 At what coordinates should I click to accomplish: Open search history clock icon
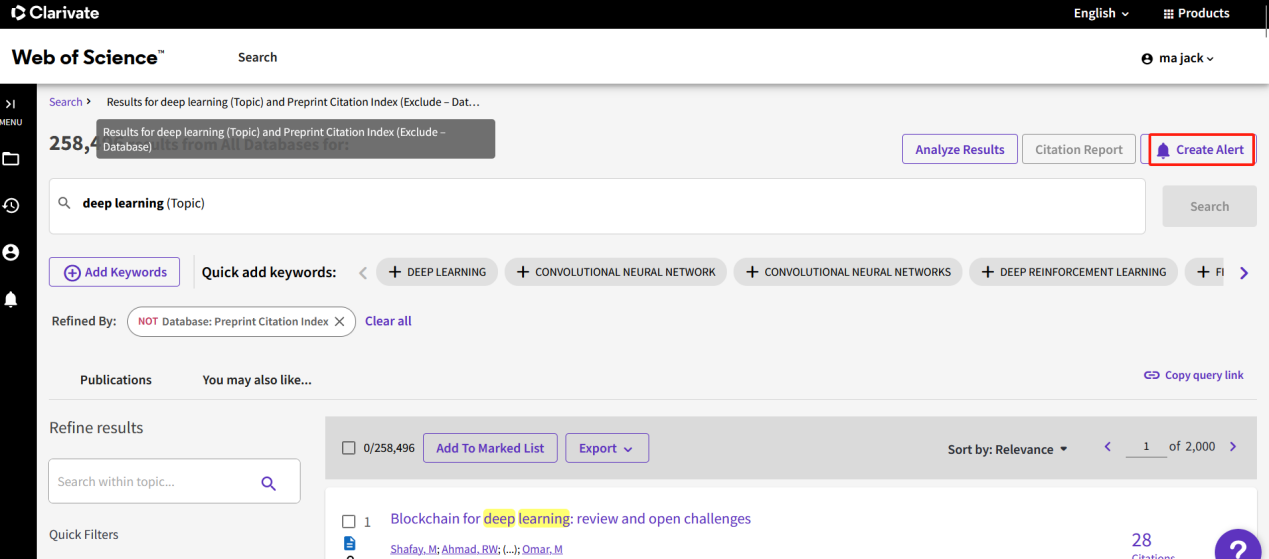(x=11, y=205)
